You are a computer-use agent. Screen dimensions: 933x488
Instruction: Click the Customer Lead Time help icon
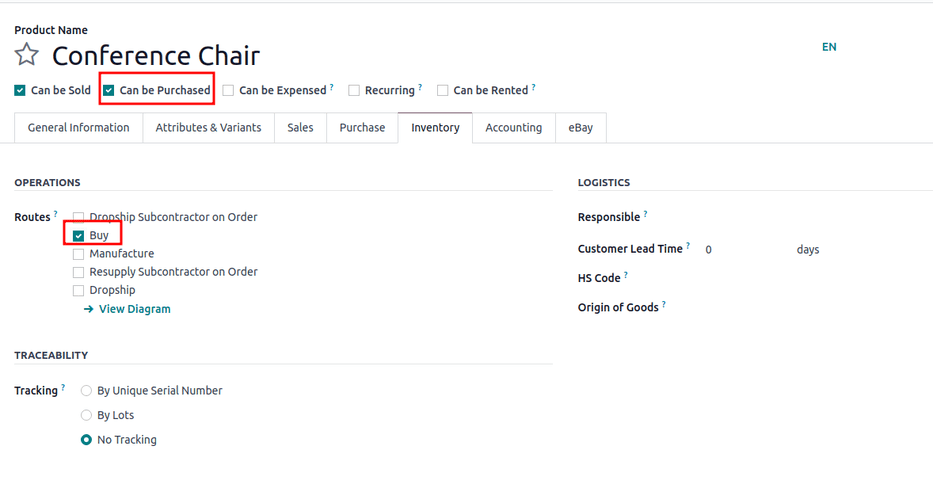click(x=688, y=246)
